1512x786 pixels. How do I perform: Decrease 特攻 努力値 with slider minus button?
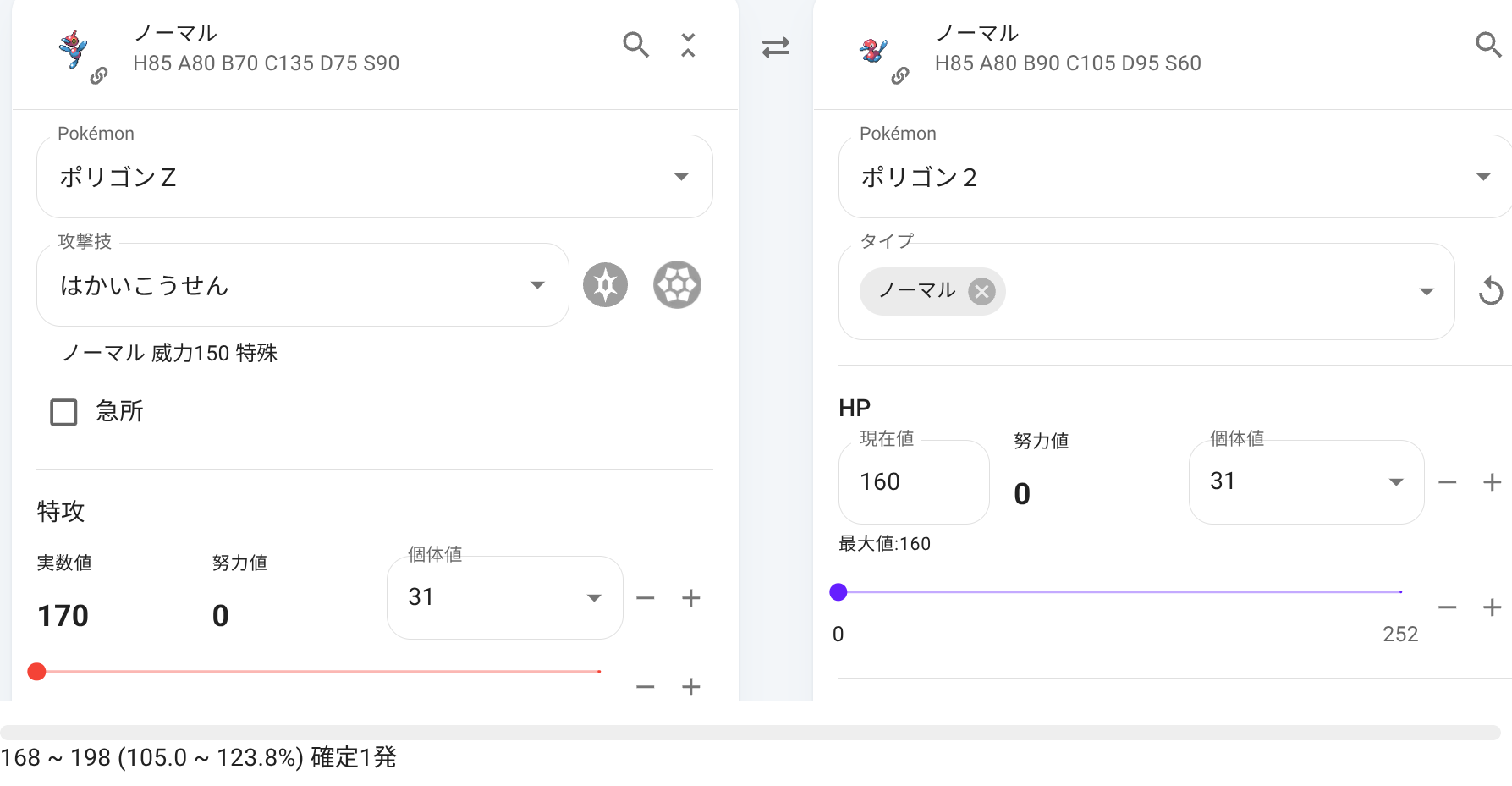[x=646, y=686]
